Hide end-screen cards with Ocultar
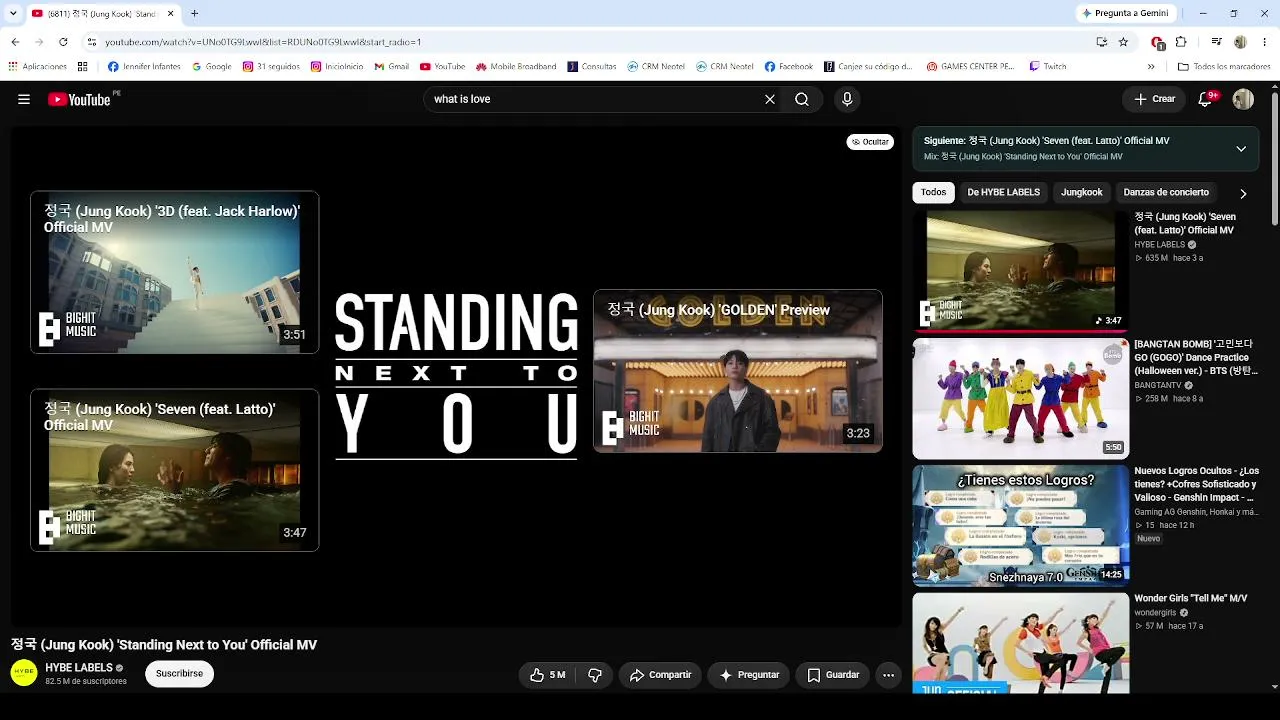This screenshot has width=1280, height=720. [870, 142]
